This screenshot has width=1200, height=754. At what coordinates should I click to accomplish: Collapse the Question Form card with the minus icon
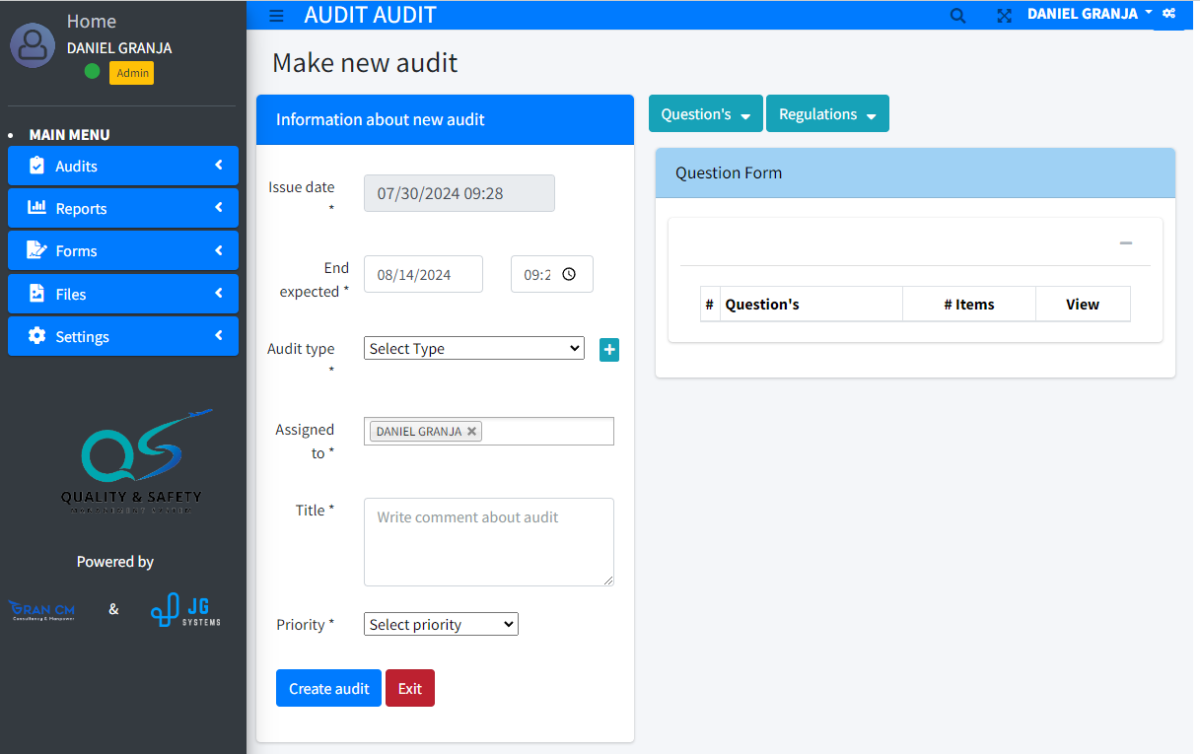click(x=1126, y=243)
